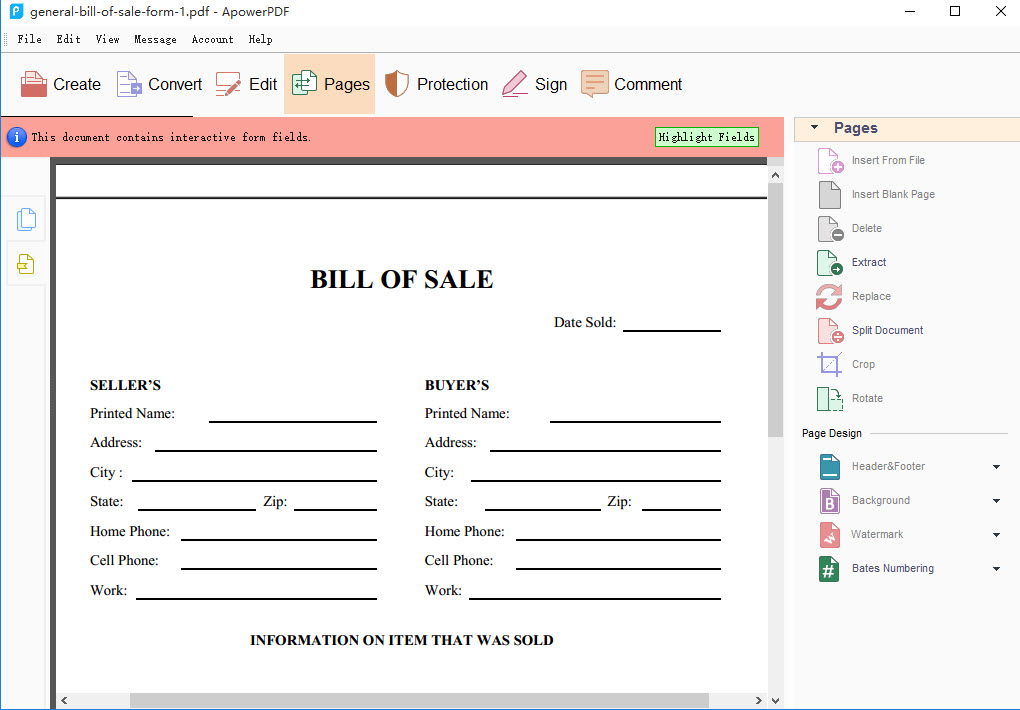
Task: Click the Seller's State field
Action: [x=196, y=502]
